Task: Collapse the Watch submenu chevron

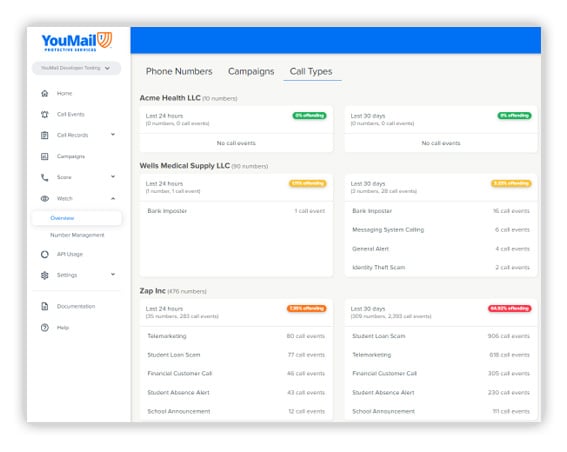Action: (113, 198)
